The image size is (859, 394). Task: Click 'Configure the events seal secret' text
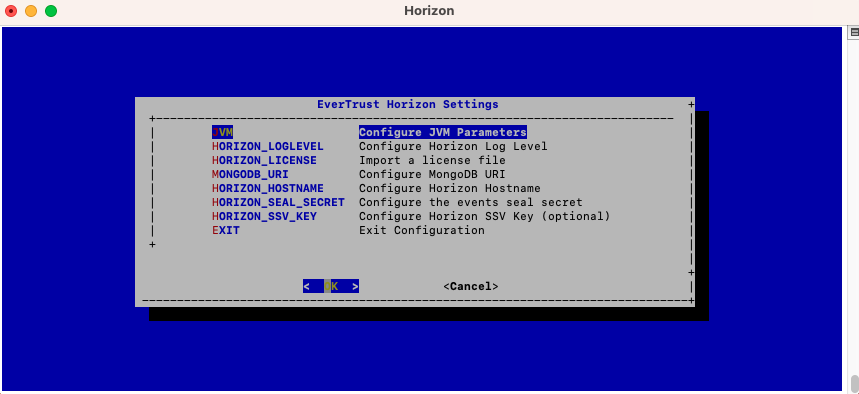[471, 202]
